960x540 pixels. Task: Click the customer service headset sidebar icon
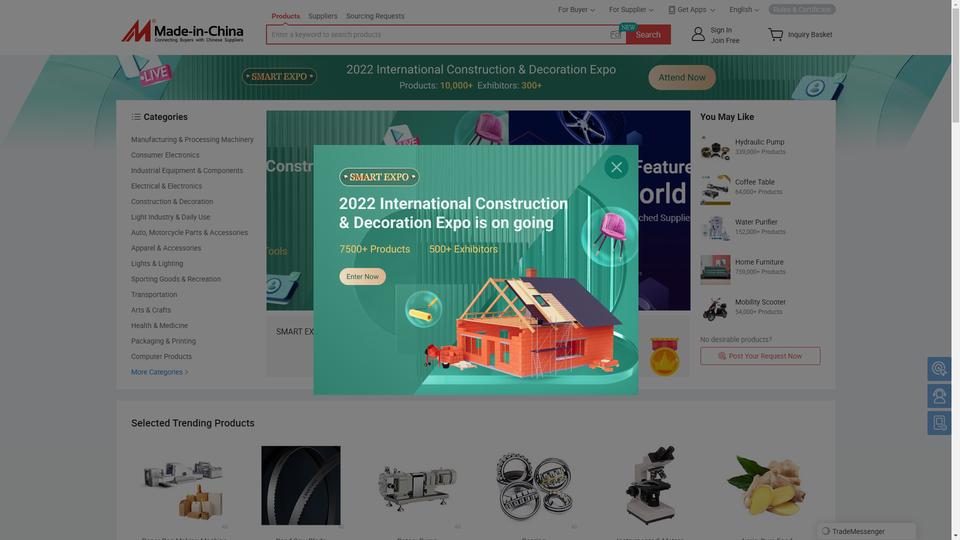click(x=939, y=396)
